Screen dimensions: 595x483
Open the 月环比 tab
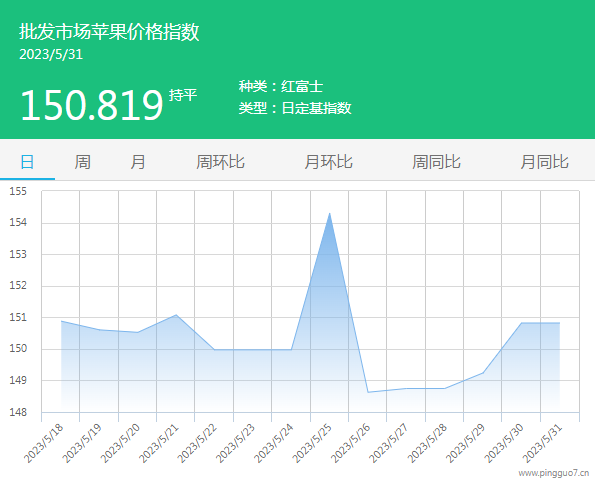(x=328, y=162)
